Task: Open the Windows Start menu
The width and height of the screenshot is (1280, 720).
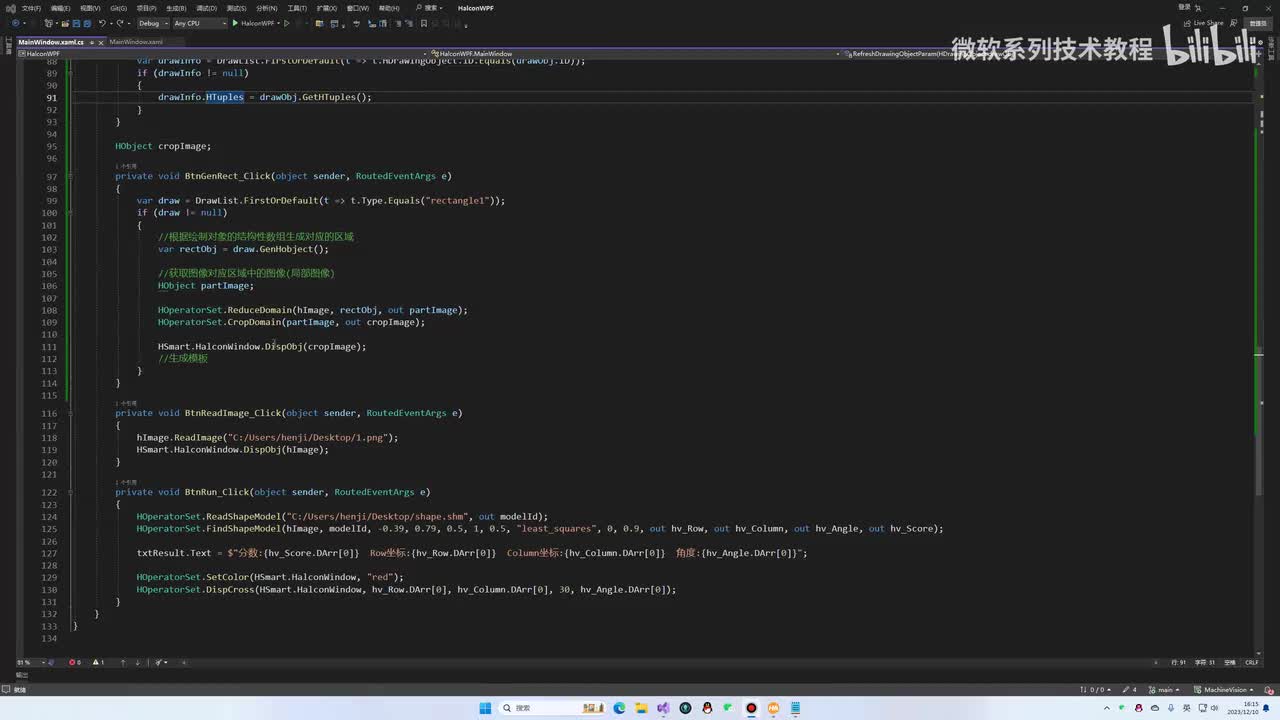Action: click(485, 708)
